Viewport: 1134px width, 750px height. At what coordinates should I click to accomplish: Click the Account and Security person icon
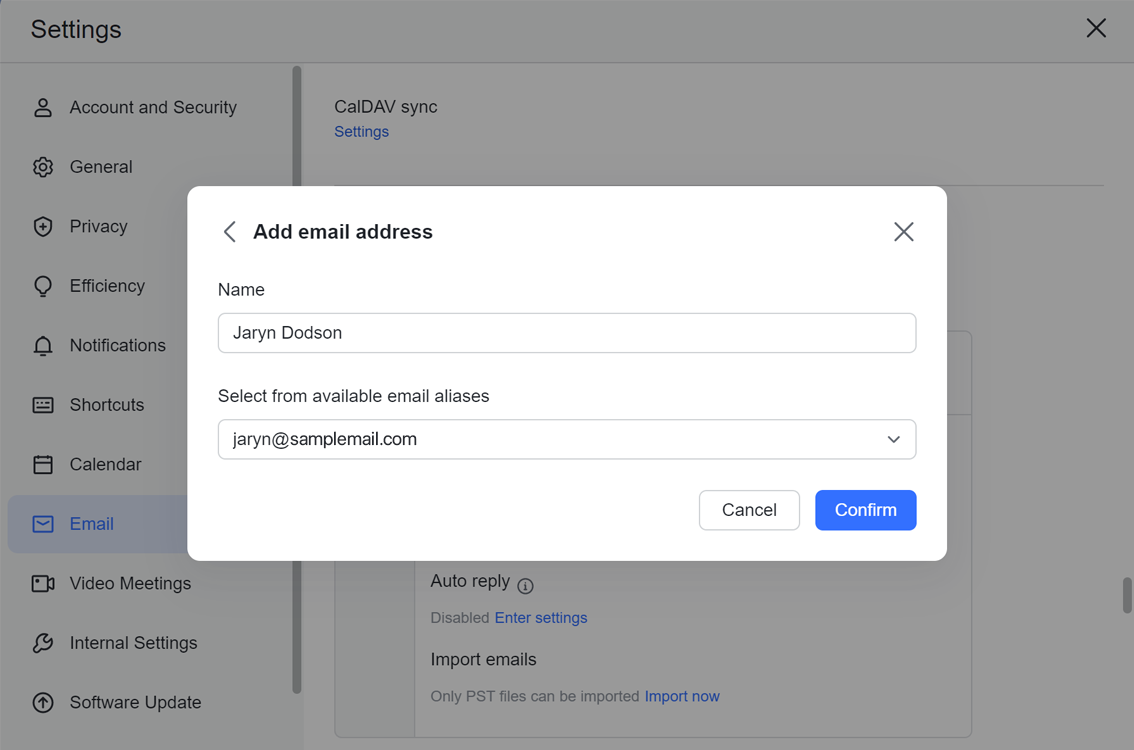tap(43, 107)
